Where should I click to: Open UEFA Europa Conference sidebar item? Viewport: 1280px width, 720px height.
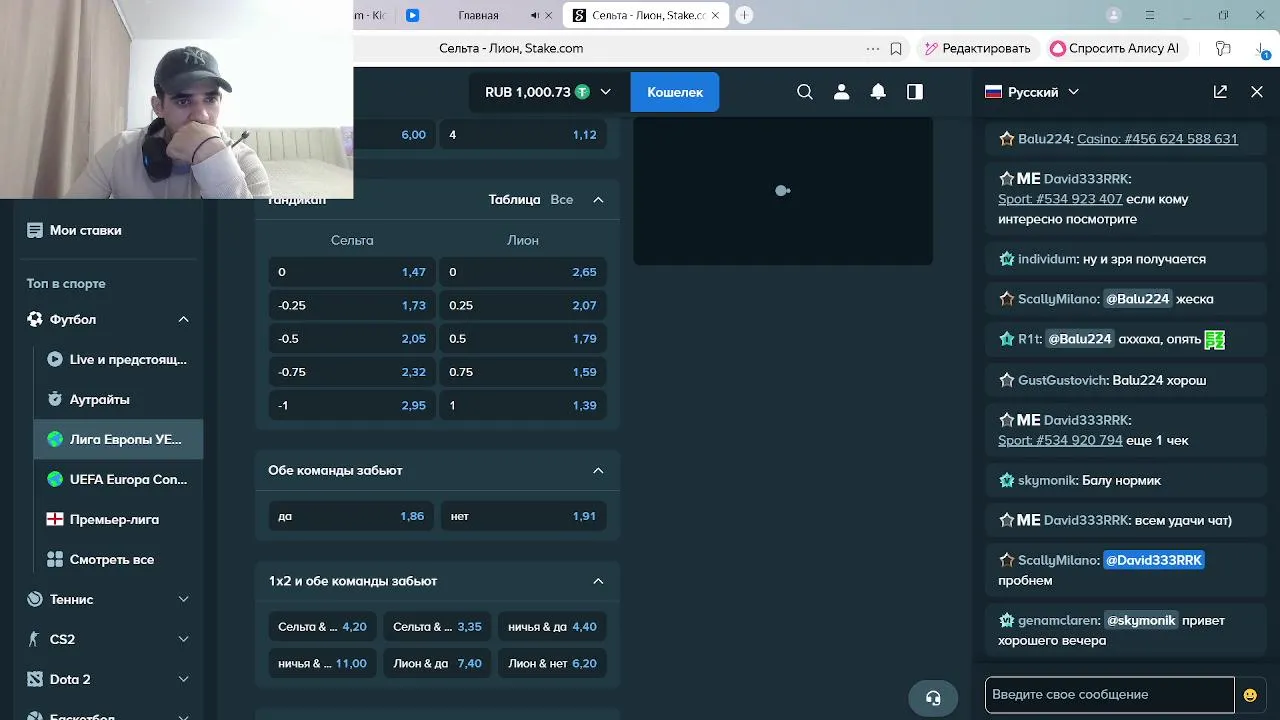[x=119, y=479]
